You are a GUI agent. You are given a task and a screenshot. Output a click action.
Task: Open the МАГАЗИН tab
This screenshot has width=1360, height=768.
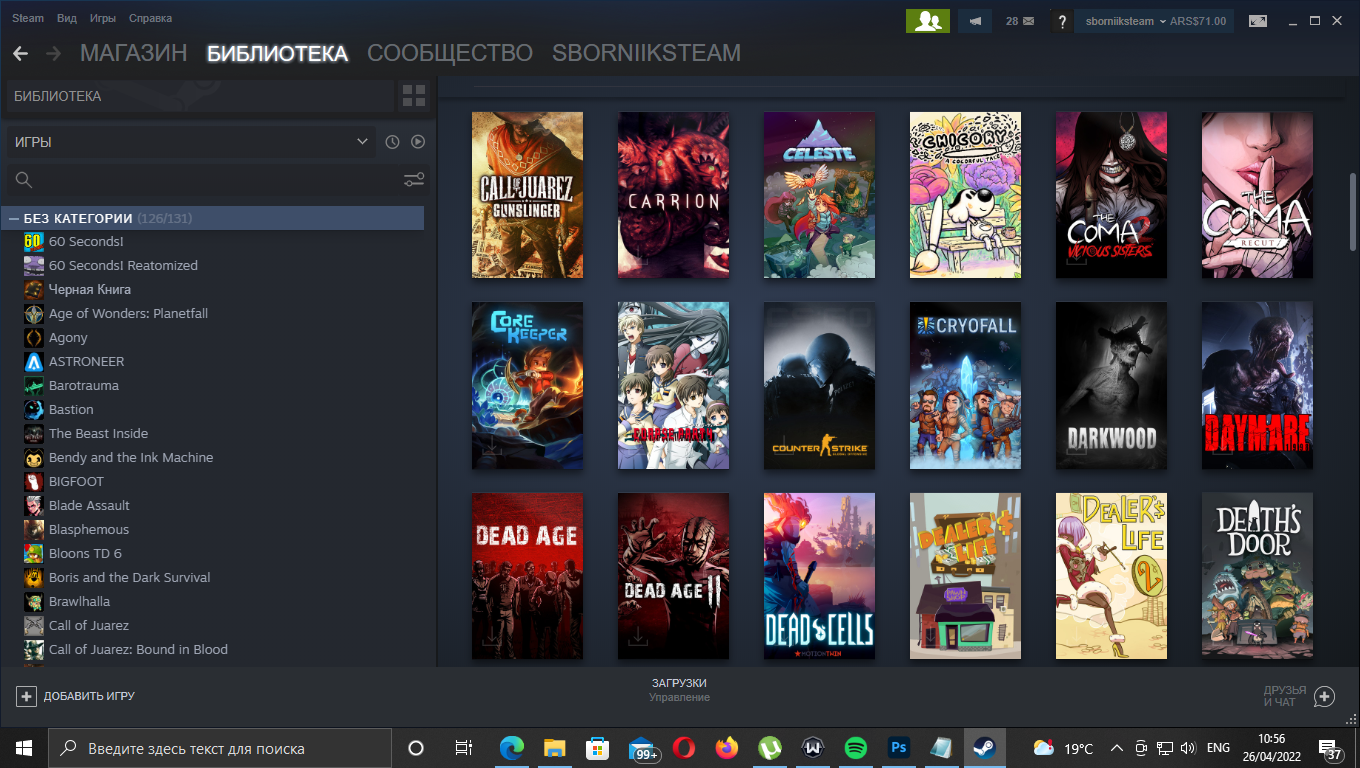click(x=133, y=54)
